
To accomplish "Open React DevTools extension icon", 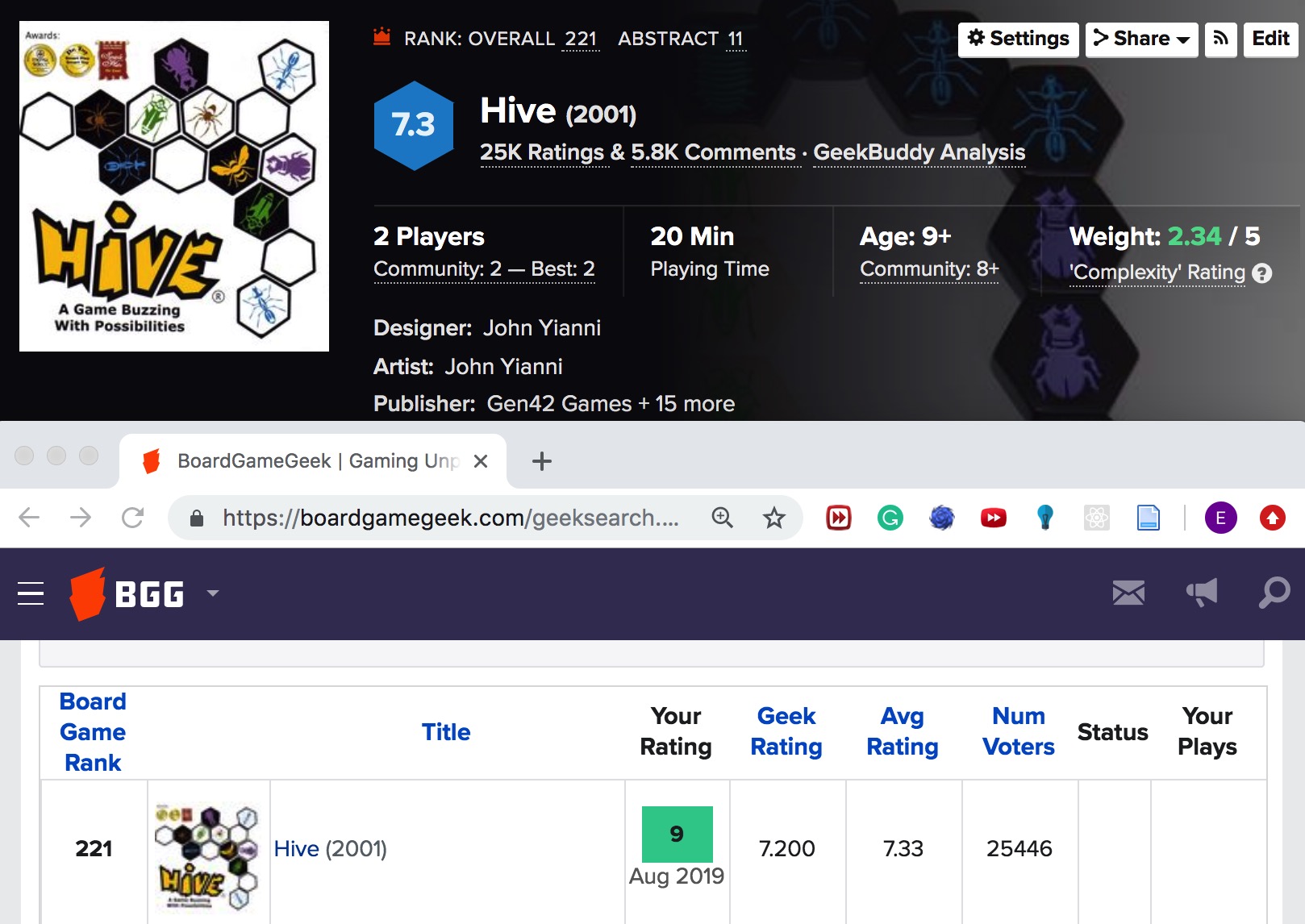I will (x=1097, y=518).
